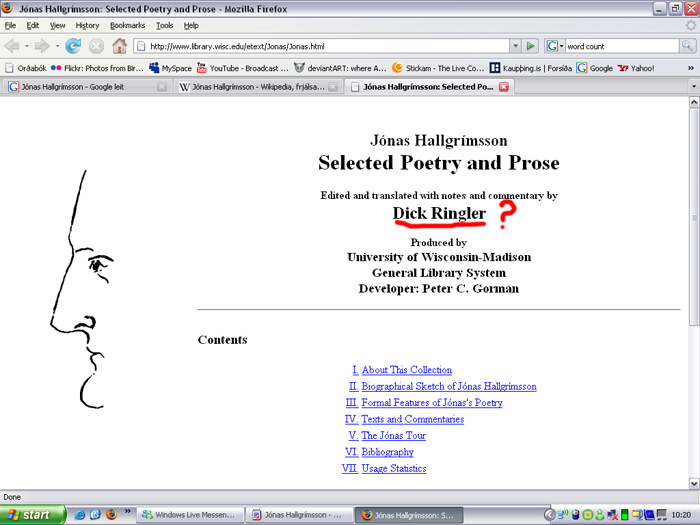Open the Tools menu

(x=164, y=25)
